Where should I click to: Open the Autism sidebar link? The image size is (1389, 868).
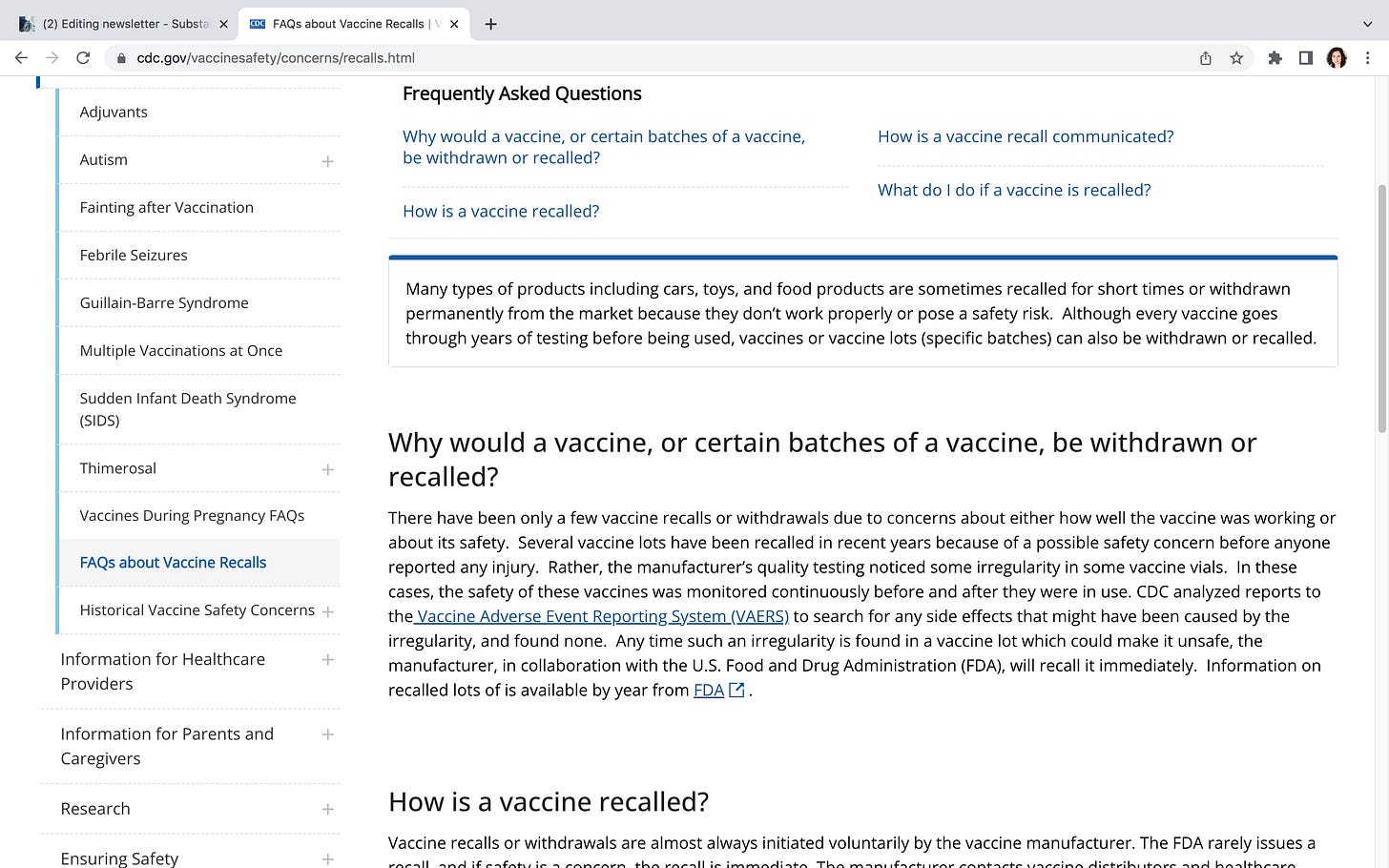click(103, 159)
